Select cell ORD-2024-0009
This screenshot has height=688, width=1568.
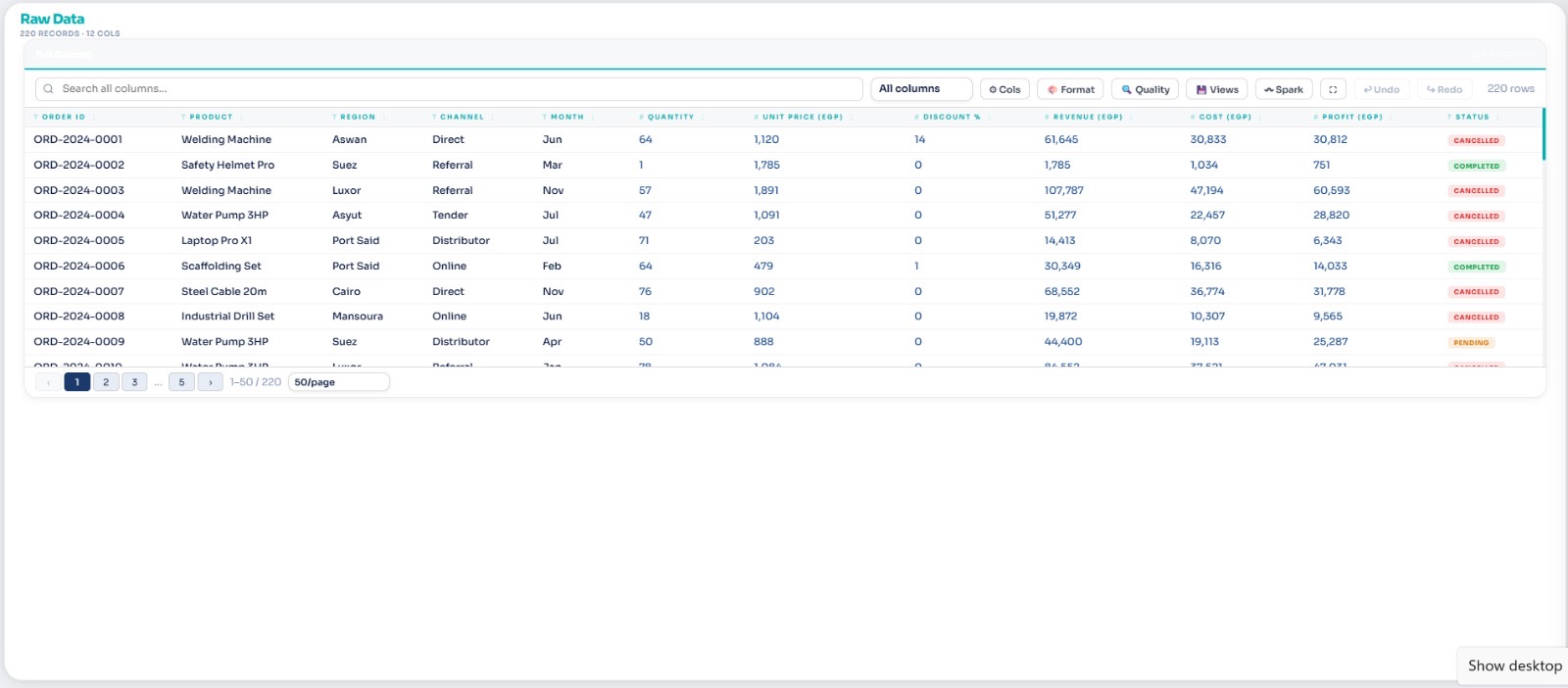78,342
